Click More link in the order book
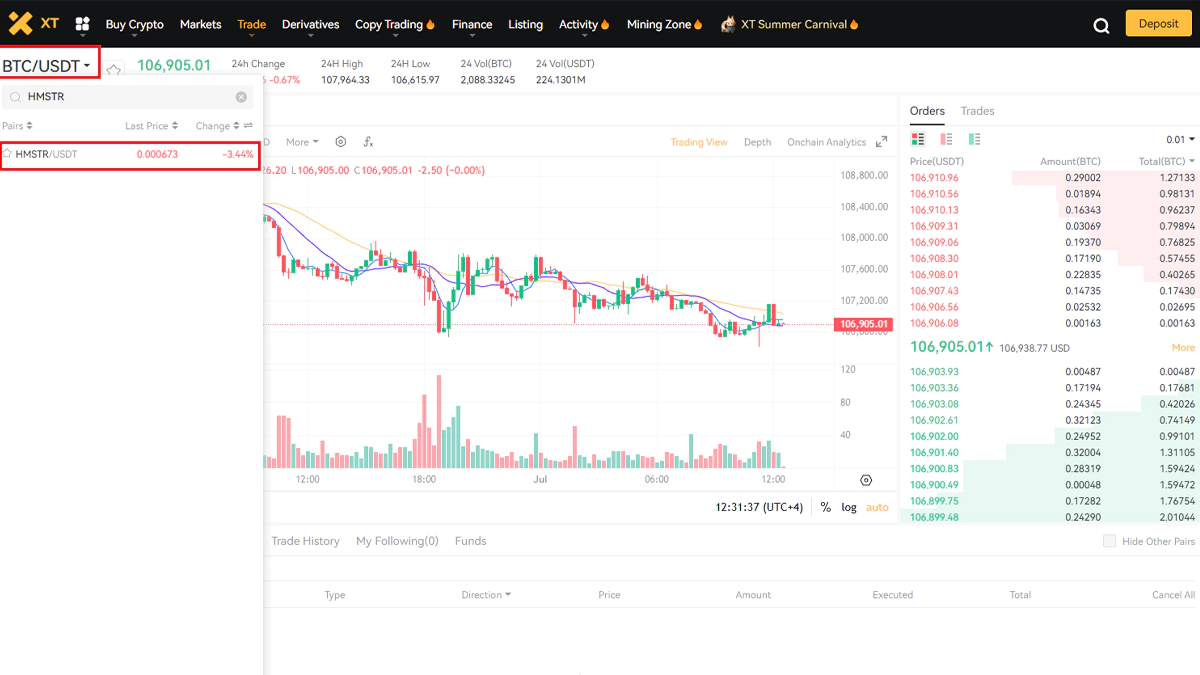 coord(1183,348)
